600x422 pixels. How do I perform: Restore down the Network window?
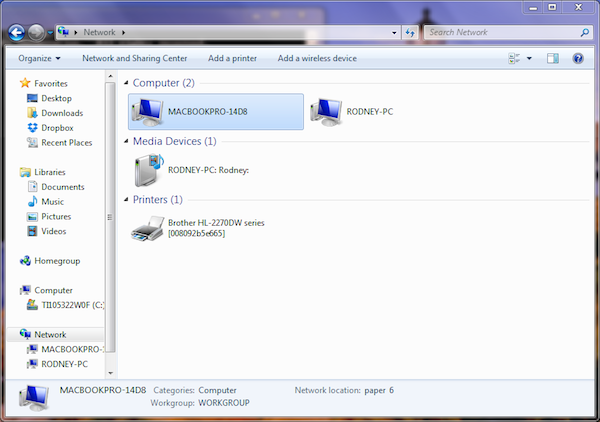[x=552, y=7]
